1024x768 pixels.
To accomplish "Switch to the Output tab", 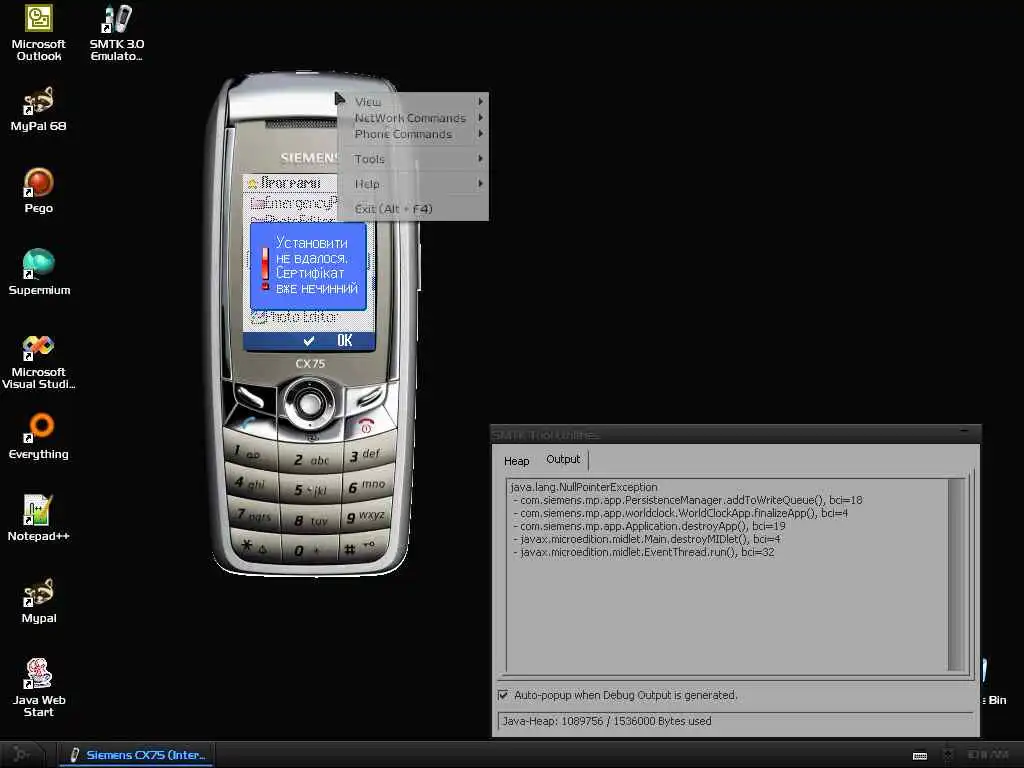I will (x=563, y=459).
